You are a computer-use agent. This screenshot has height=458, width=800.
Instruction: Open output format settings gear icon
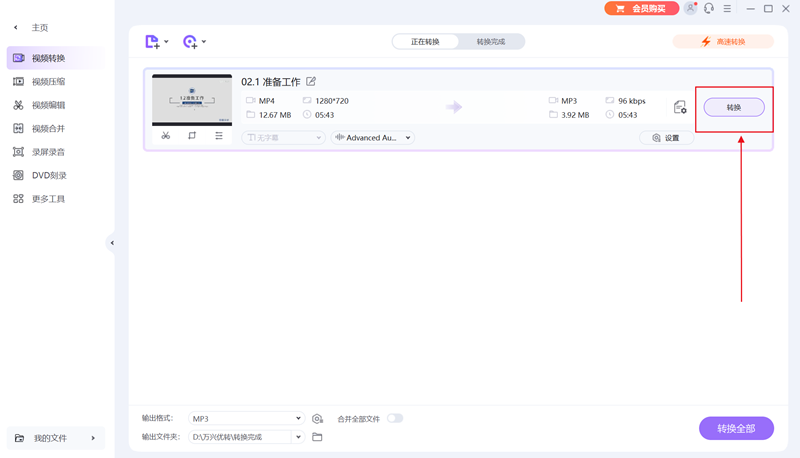click(317, 419)
